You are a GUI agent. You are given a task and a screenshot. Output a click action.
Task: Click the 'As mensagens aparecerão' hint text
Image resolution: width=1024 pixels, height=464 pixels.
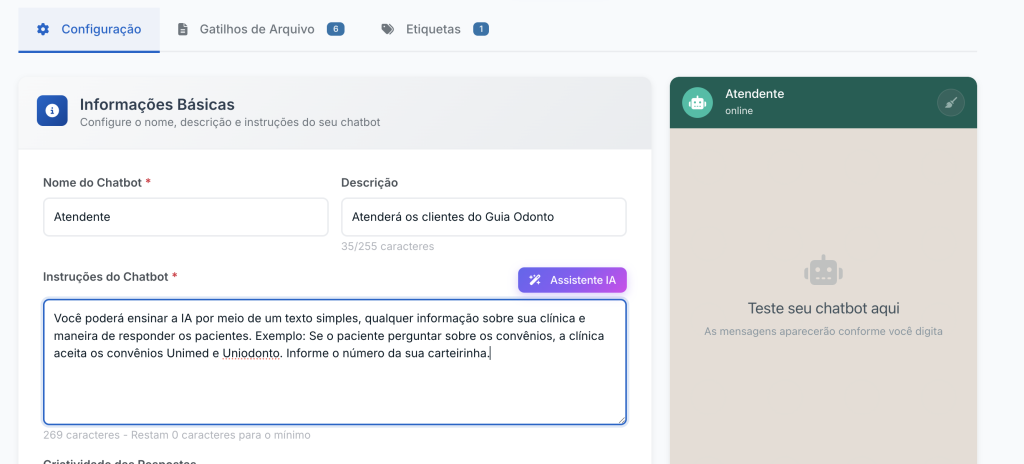tap(823, 331)
